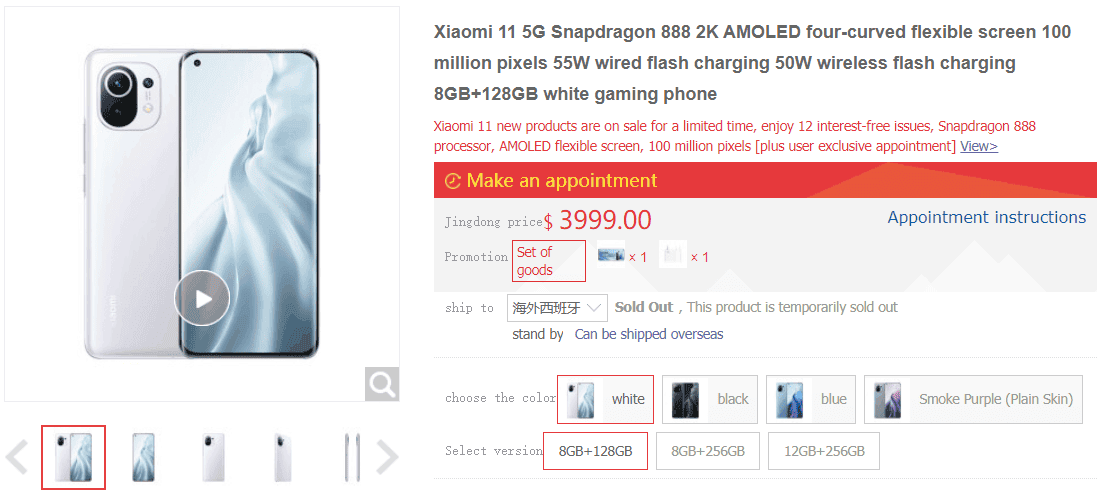Show previous thumbnails with left arrow
The image size is (1107, 498).
17,457
